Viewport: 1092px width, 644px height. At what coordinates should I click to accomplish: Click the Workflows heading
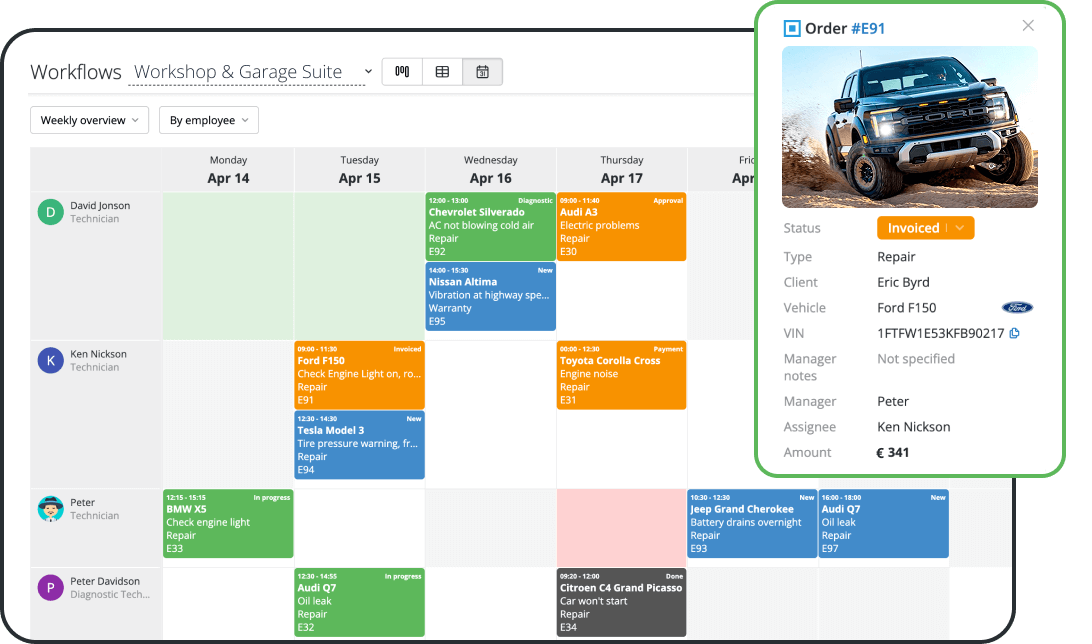click(x=75, y=71)
